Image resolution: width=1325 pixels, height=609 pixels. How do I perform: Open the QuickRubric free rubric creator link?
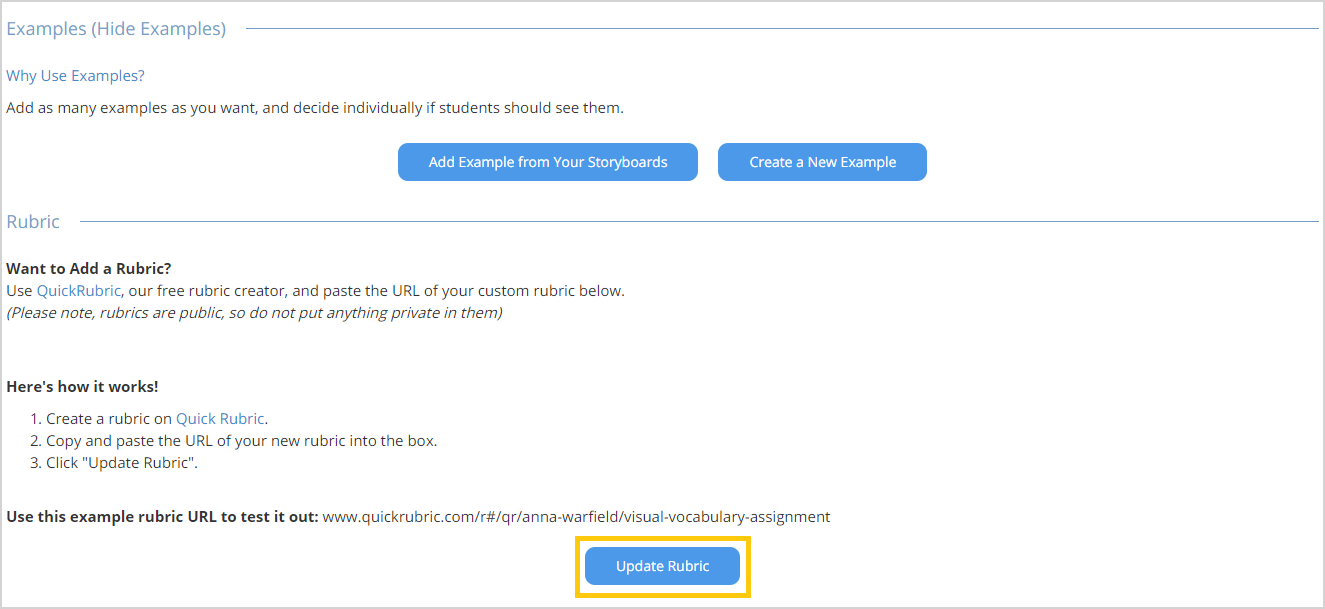pyautogui.click(x=78, y=291)
